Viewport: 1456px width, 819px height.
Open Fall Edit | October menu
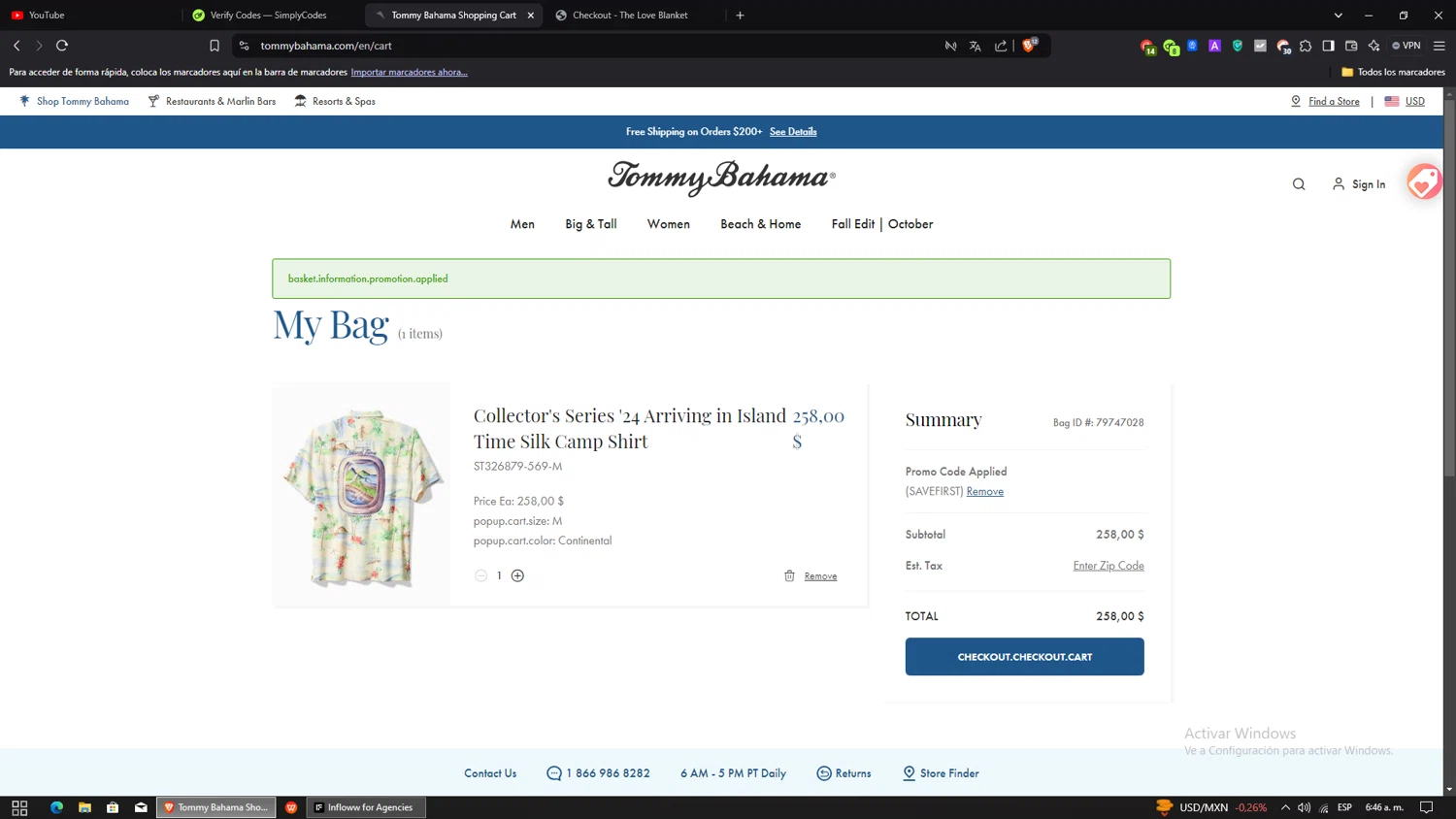click(882, 224)
